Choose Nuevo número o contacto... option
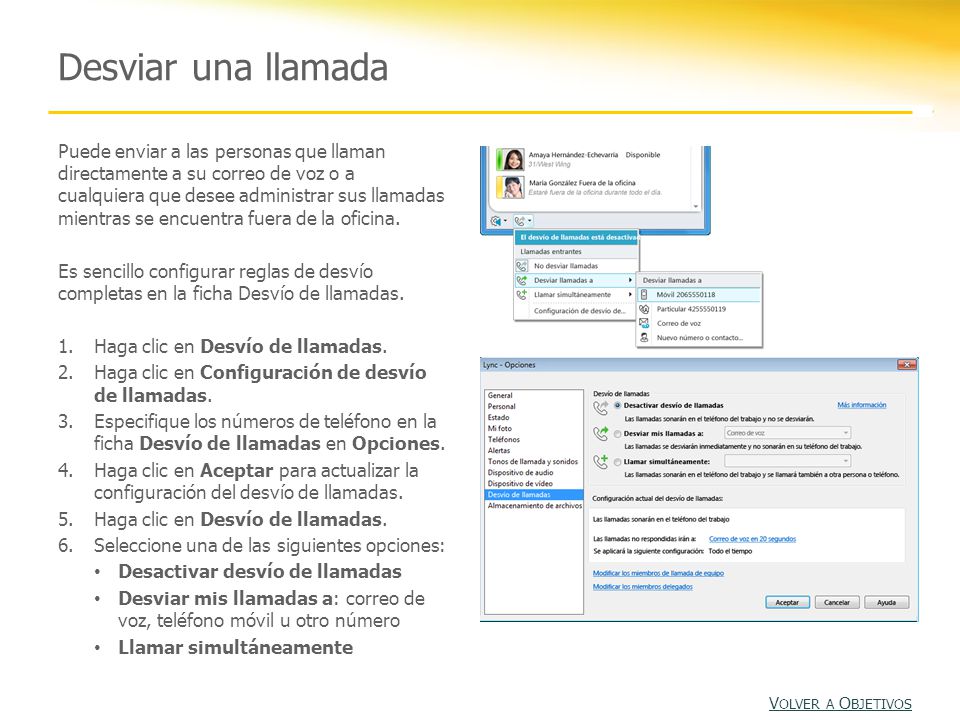Screen dimensions: 960x720 699,338
